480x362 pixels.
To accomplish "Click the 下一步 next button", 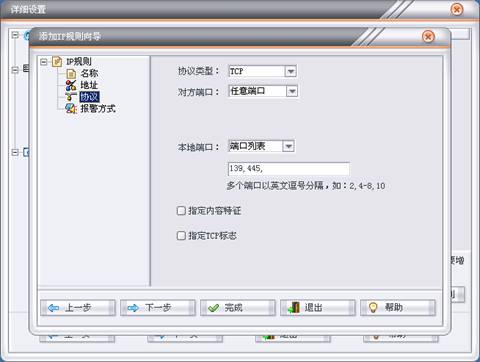I will pyautogui.click(x=158, y=308).
